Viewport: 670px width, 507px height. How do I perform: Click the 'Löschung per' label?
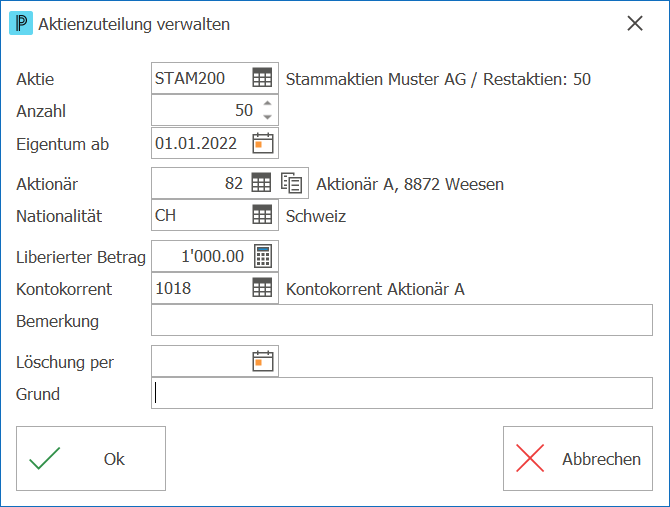[x=65, y=362]
